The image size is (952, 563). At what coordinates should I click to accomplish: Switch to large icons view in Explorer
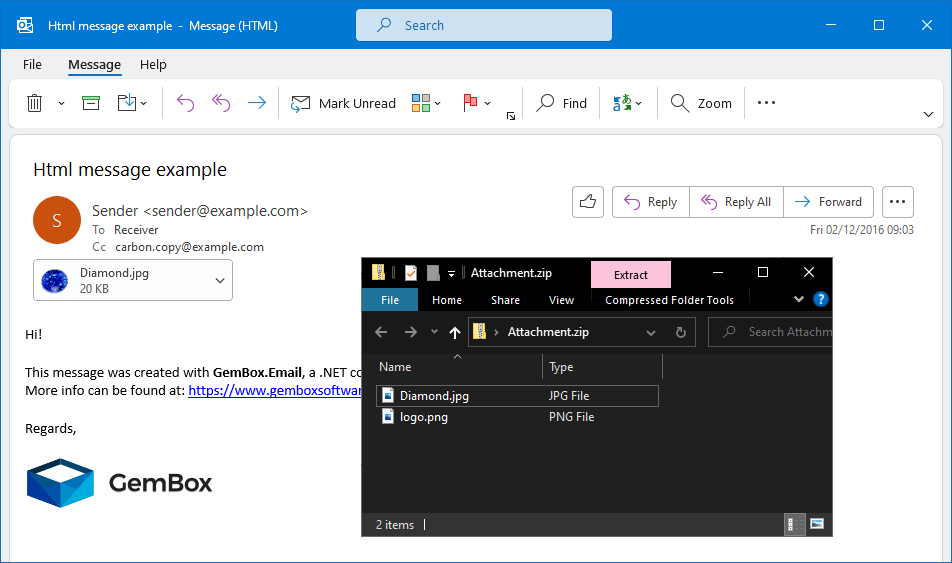click(x=817, y=524)
